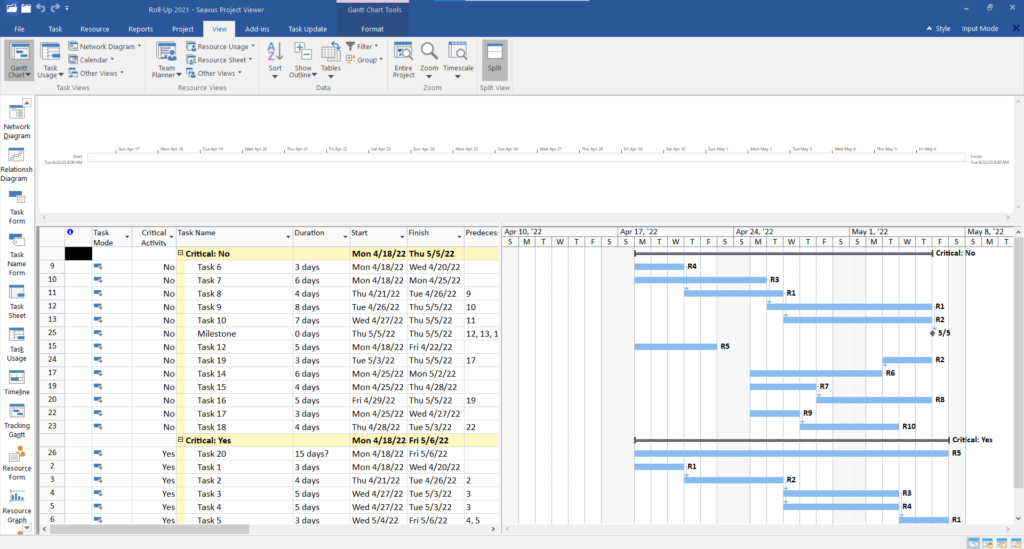The width and height of the screenshot is (1024, 549).
Task: Click the Style button
Action: 939,29
